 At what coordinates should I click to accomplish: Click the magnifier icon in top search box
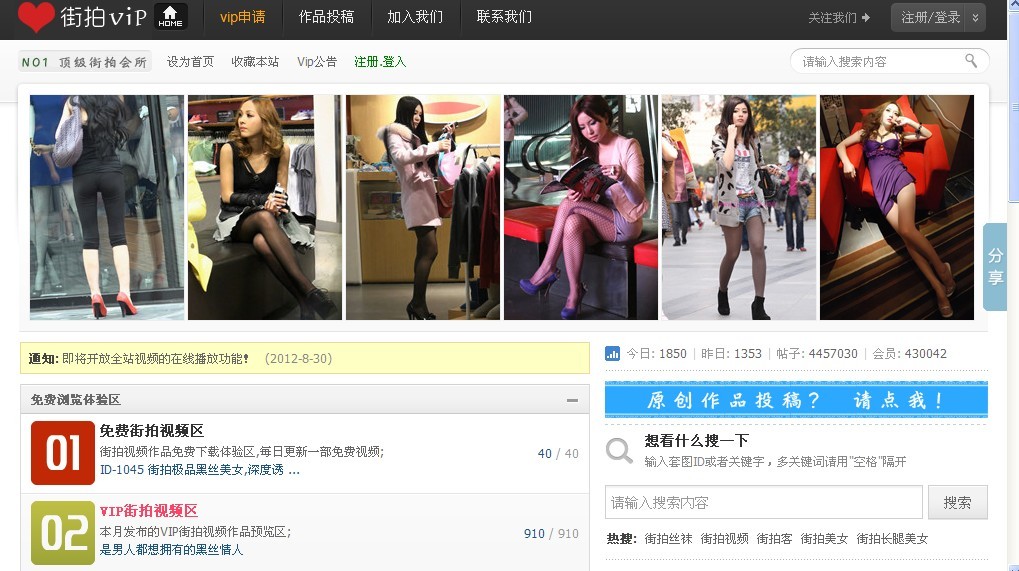pyautogui.click(x=971, y=61)
